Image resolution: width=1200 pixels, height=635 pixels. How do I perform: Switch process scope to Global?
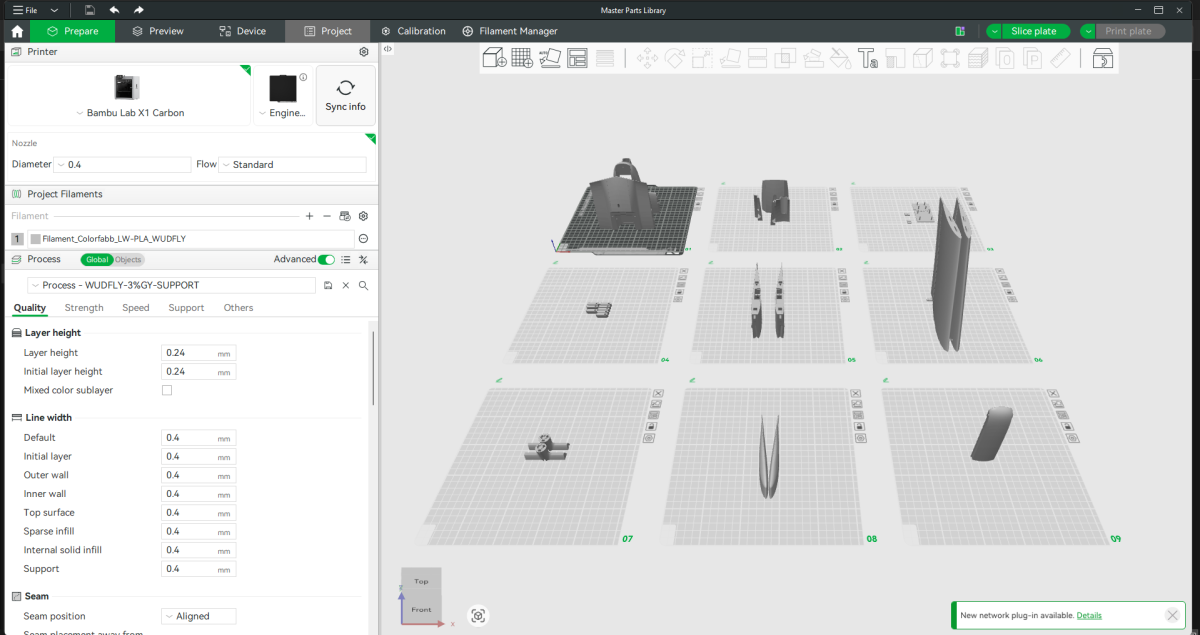pos(97,259)
